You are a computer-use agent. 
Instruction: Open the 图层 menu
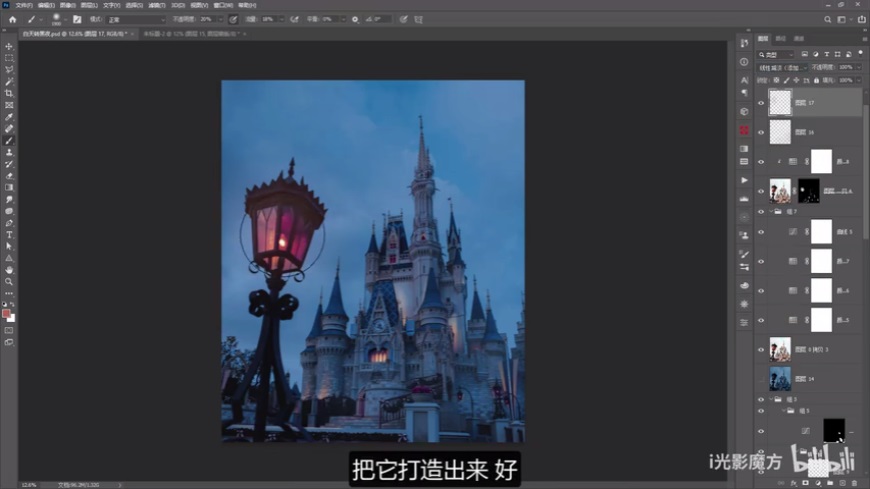[x=89, y=5]
